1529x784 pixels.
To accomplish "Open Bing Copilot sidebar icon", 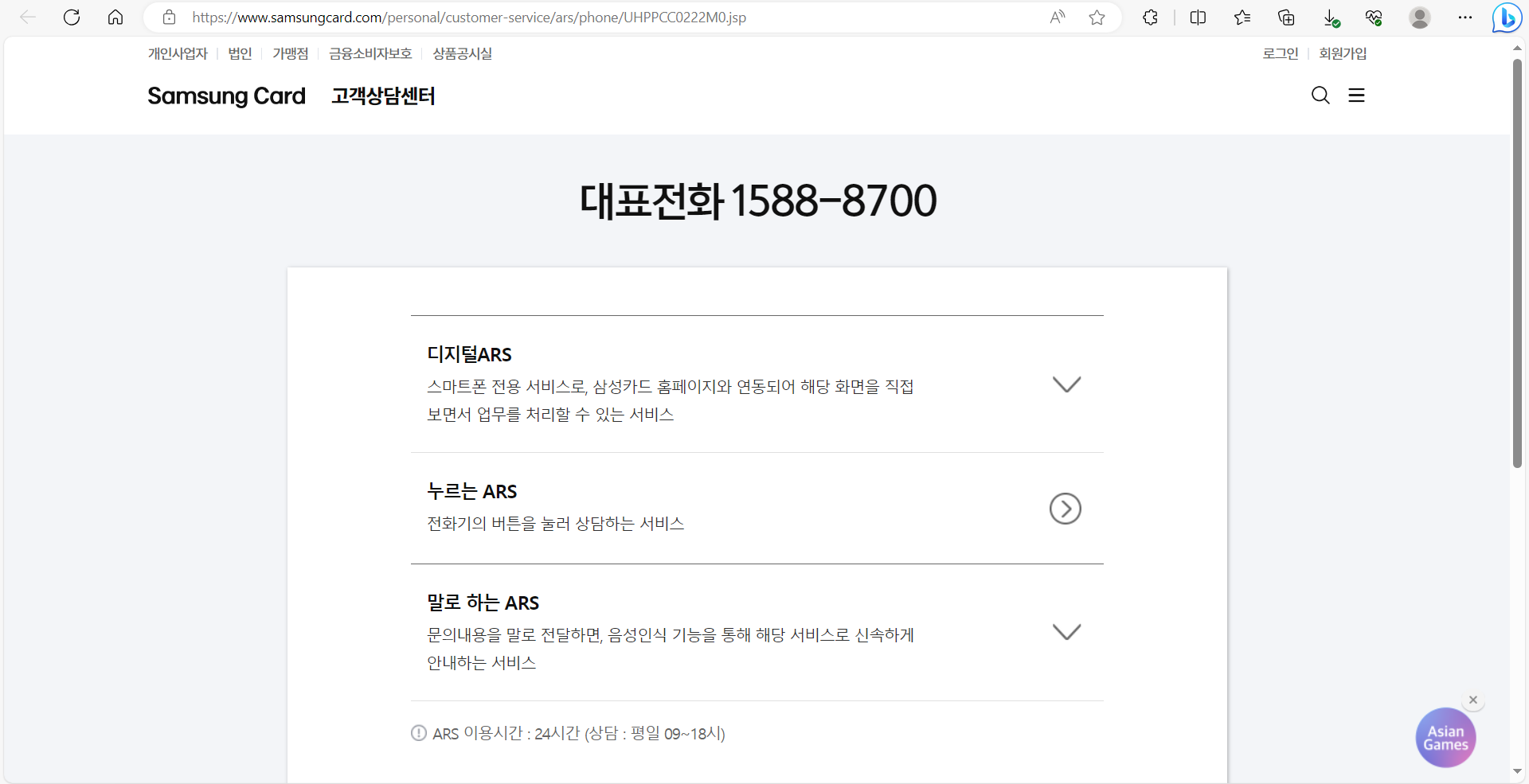I will 1507,18.
